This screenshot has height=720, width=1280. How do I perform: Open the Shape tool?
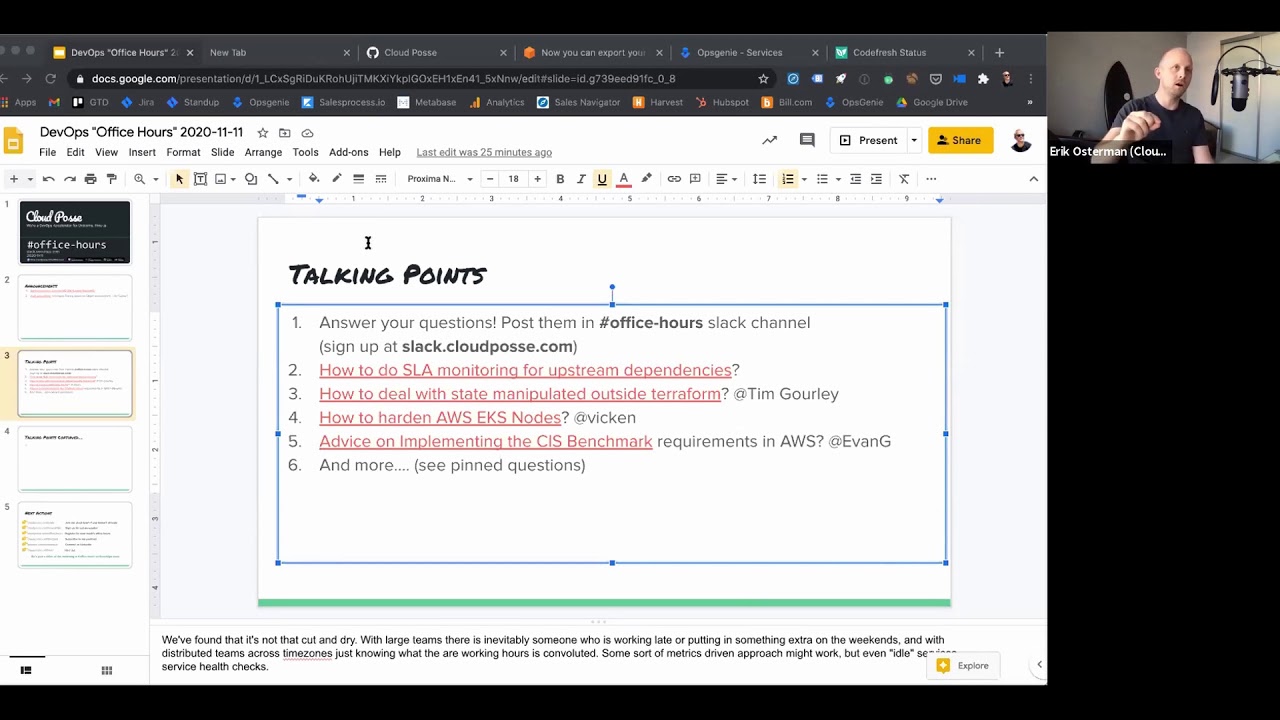click(251, 179)
